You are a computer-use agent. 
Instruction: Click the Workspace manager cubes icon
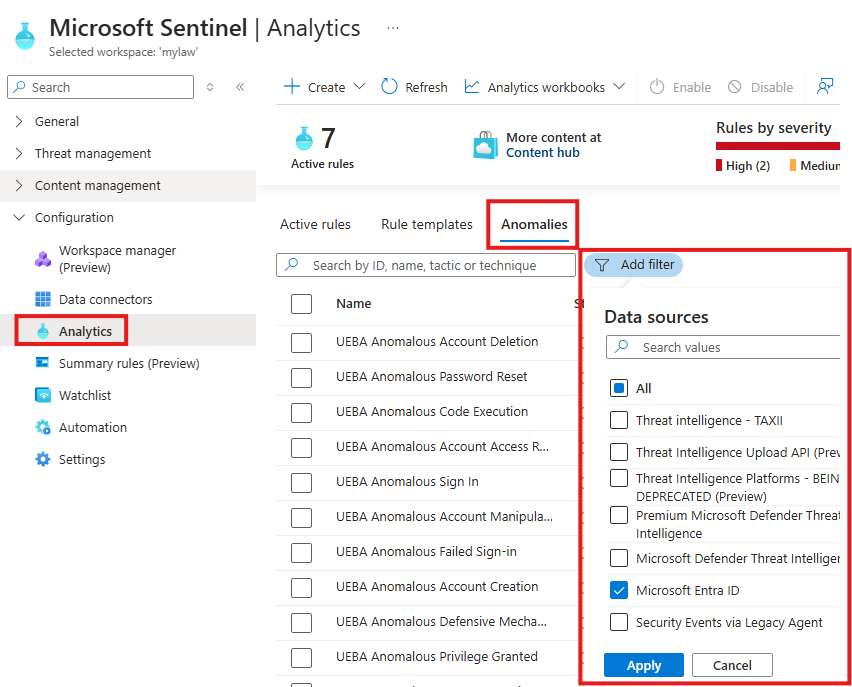(x=43, y=259)
